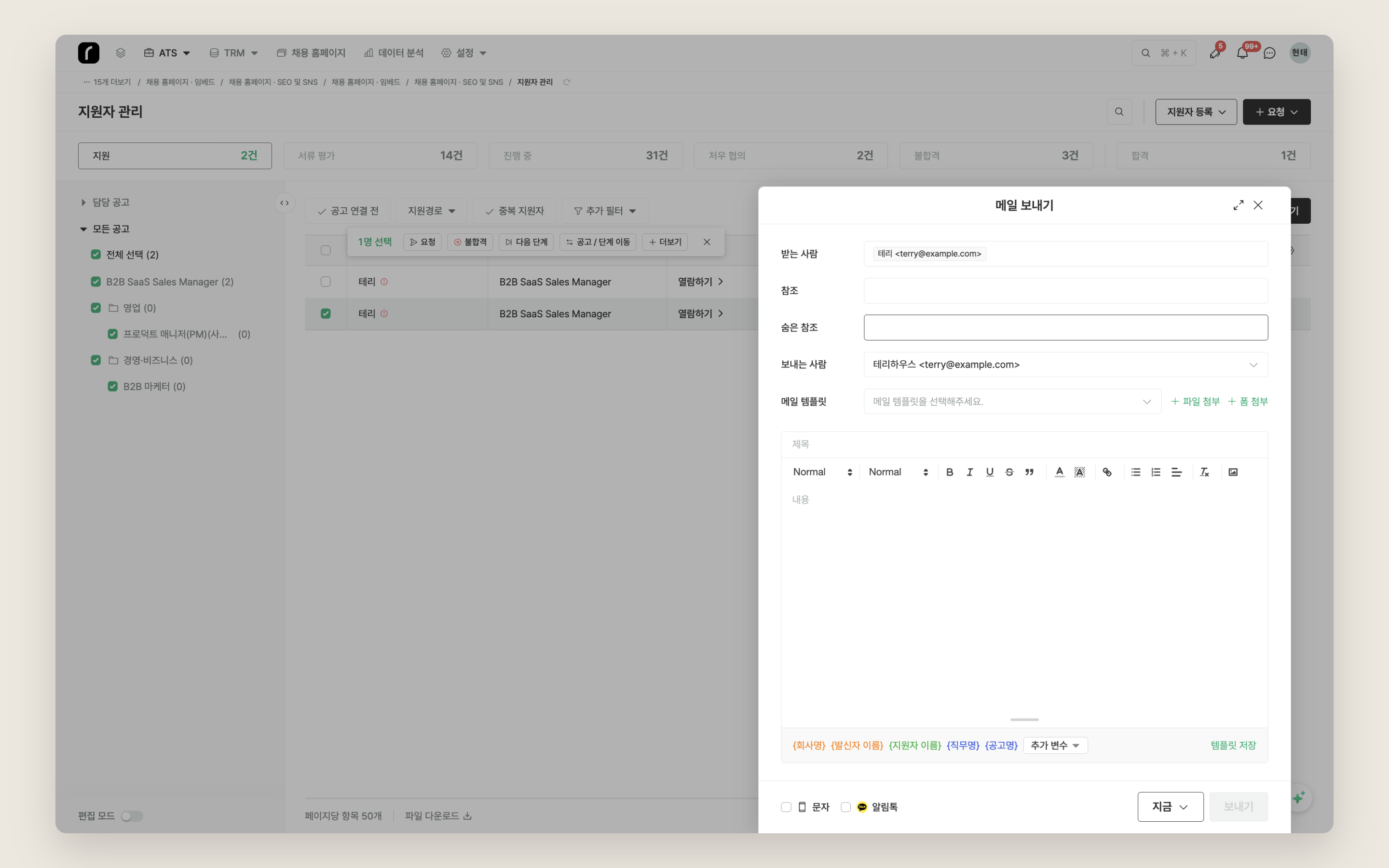Enable the 알림톡 checkbox
This screenshot has width=1389, height=868.
(845, 807)
